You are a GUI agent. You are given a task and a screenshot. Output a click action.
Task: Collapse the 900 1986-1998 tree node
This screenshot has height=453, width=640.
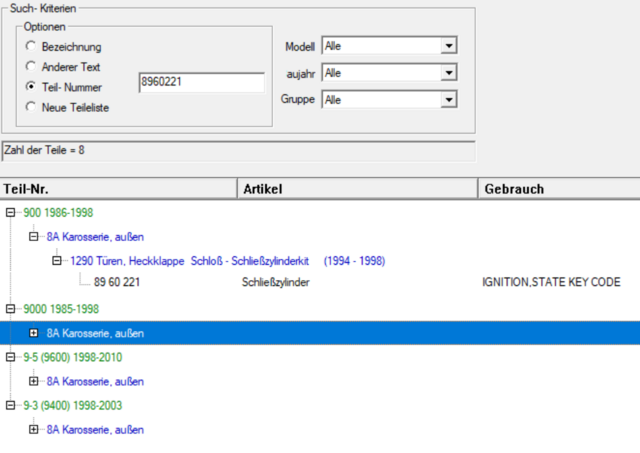[x=11, y=213]
